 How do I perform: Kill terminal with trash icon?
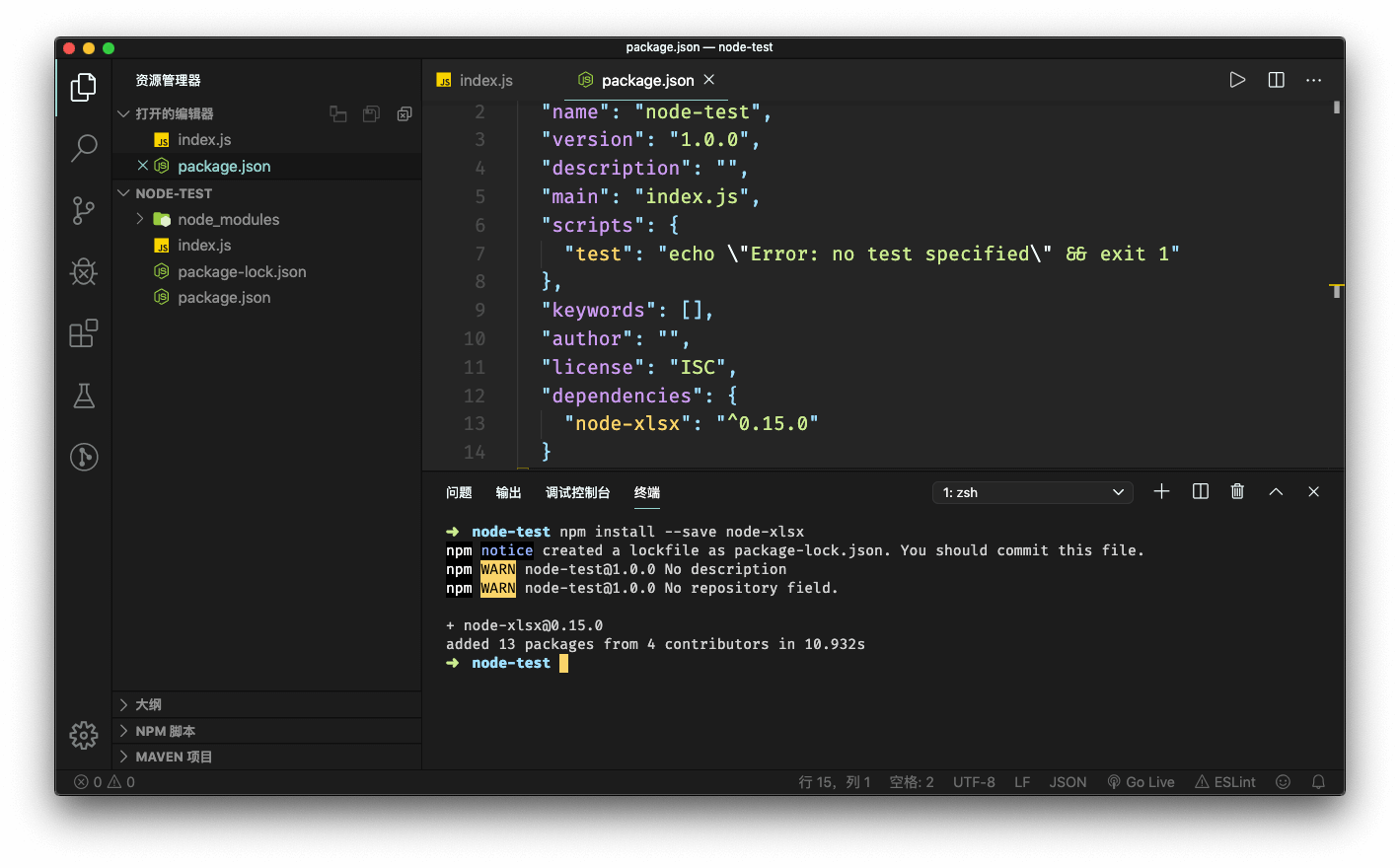1237,491
